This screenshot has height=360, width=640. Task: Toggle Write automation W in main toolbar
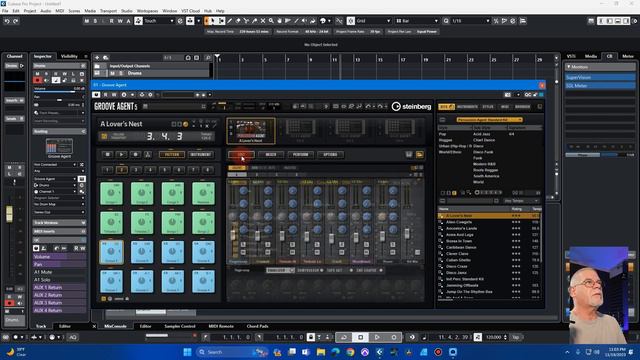click(x=120, y=21)
